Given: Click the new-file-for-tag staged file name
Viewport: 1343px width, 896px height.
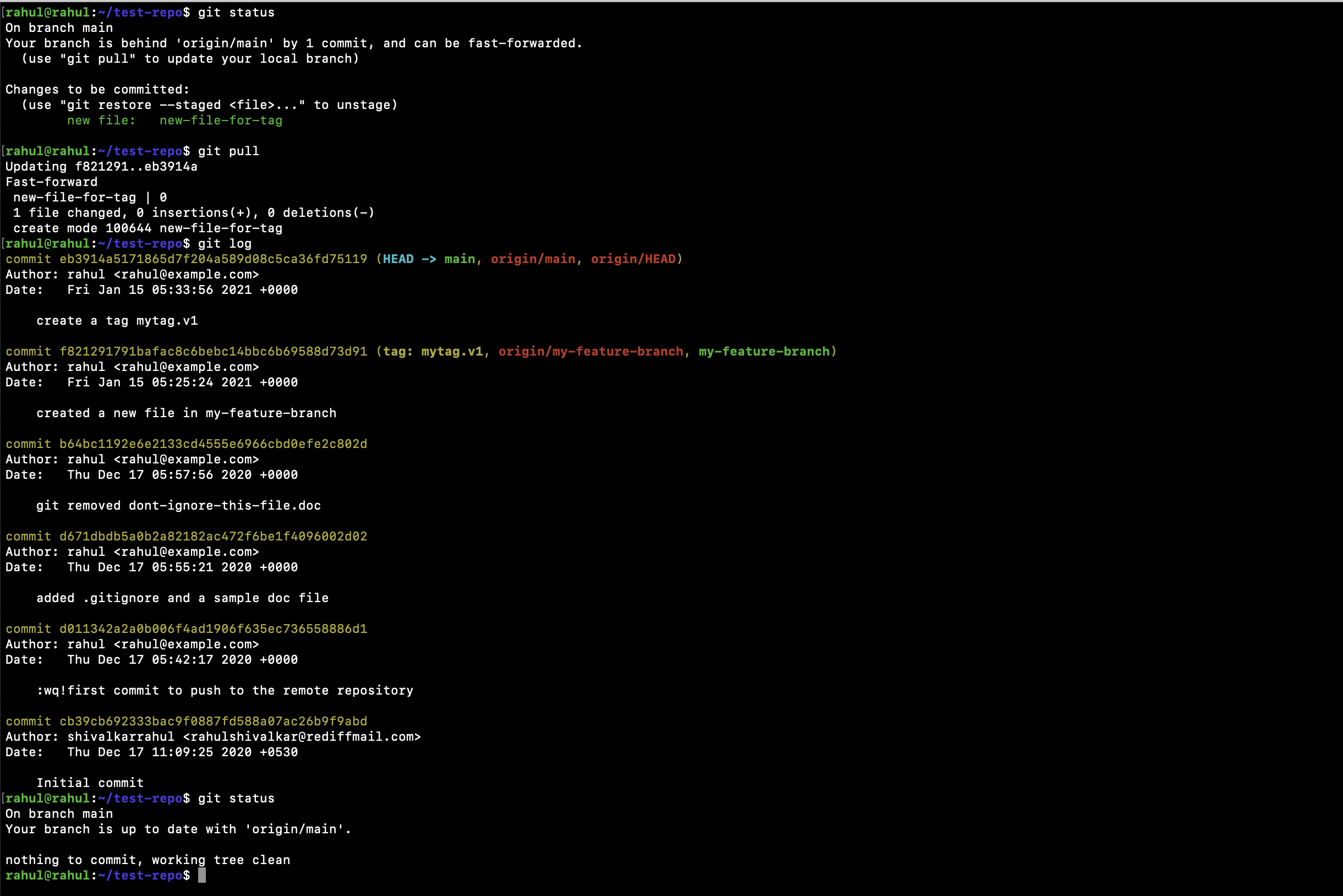Looking at the screenshot, I should 221,120.
